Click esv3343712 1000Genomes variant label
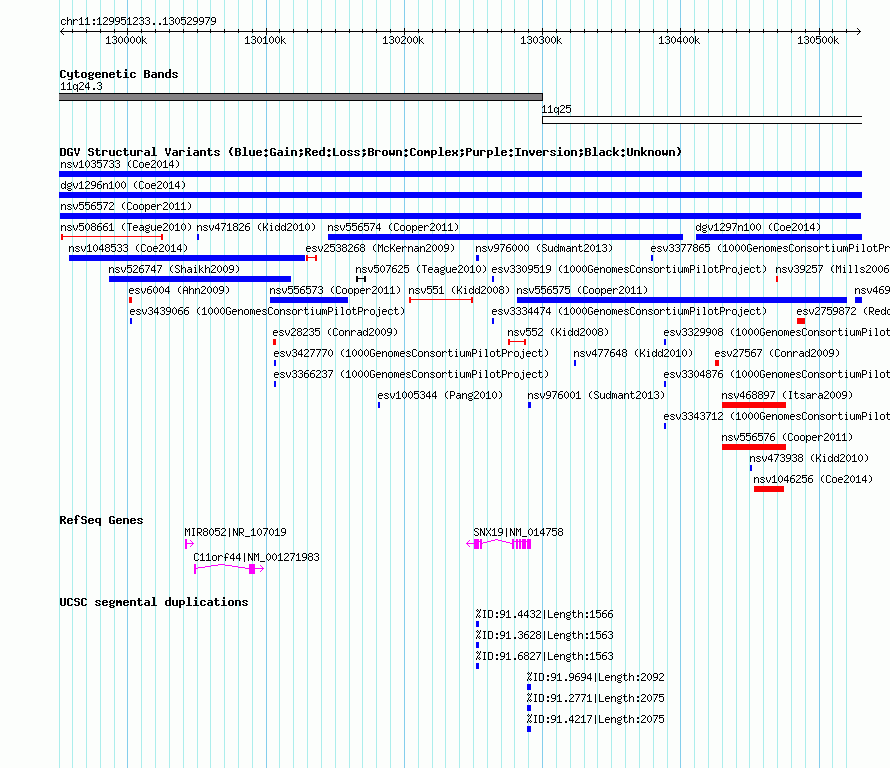Screen dimensions: 890x768 pyautogui.click(x=776, y=417)
